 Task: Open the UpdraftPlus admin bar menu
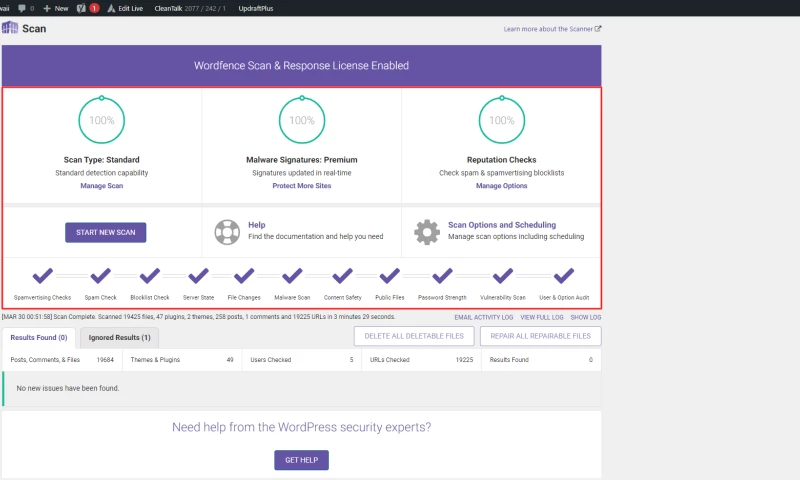[x=256, y=8]
